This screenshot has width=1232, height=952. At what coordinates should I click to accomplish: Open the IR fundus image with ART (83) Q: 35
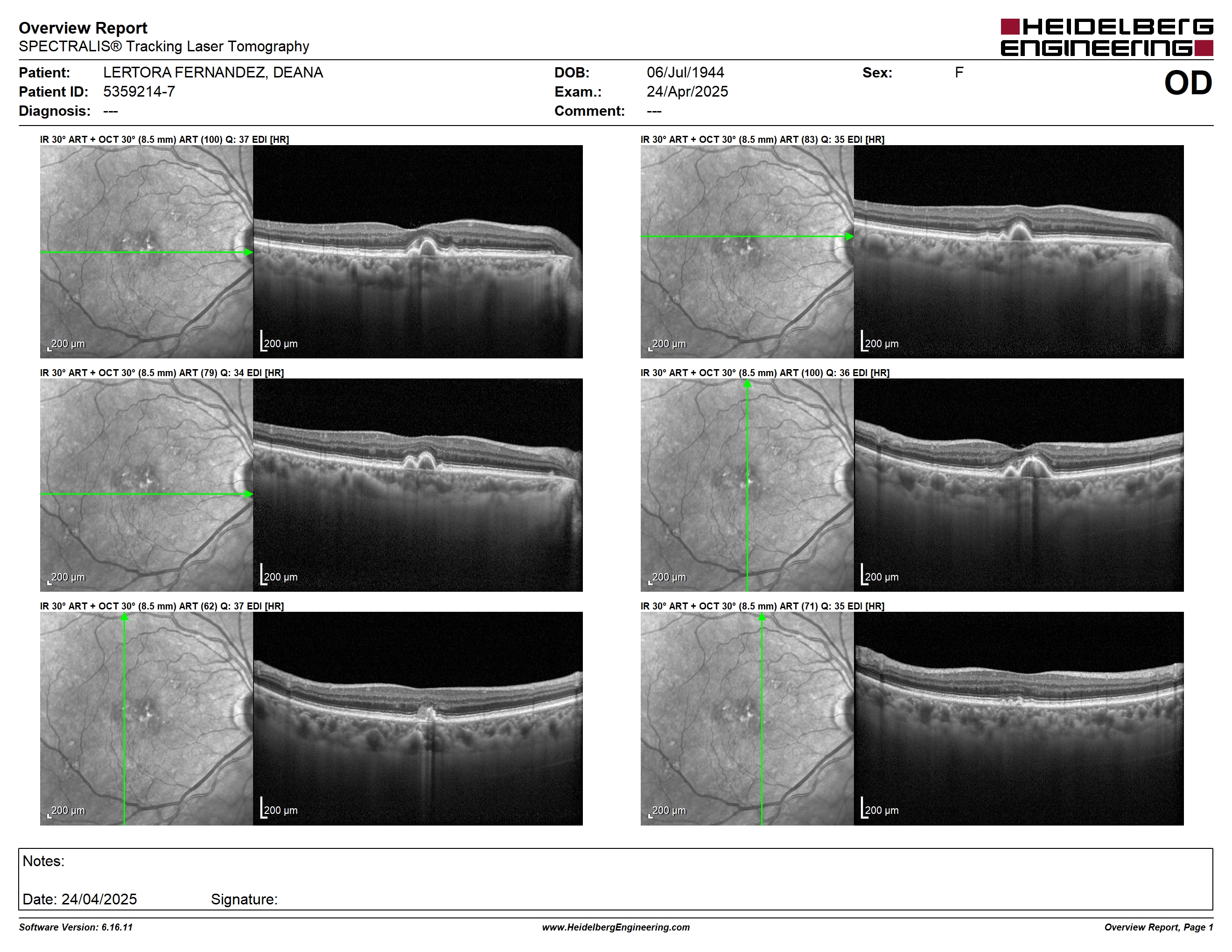747,252
